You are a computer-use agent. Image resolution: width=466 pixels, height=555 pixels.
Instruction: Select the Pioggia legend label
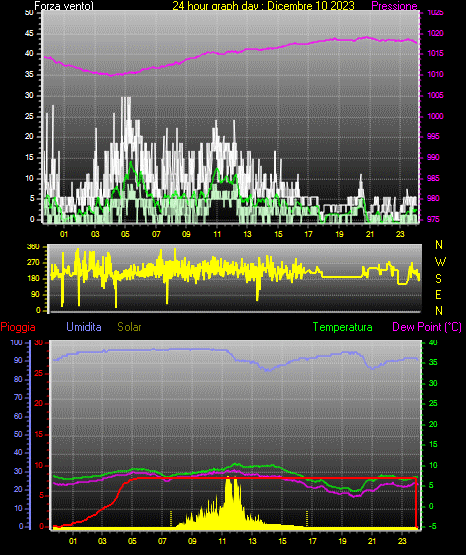[18, 327]
